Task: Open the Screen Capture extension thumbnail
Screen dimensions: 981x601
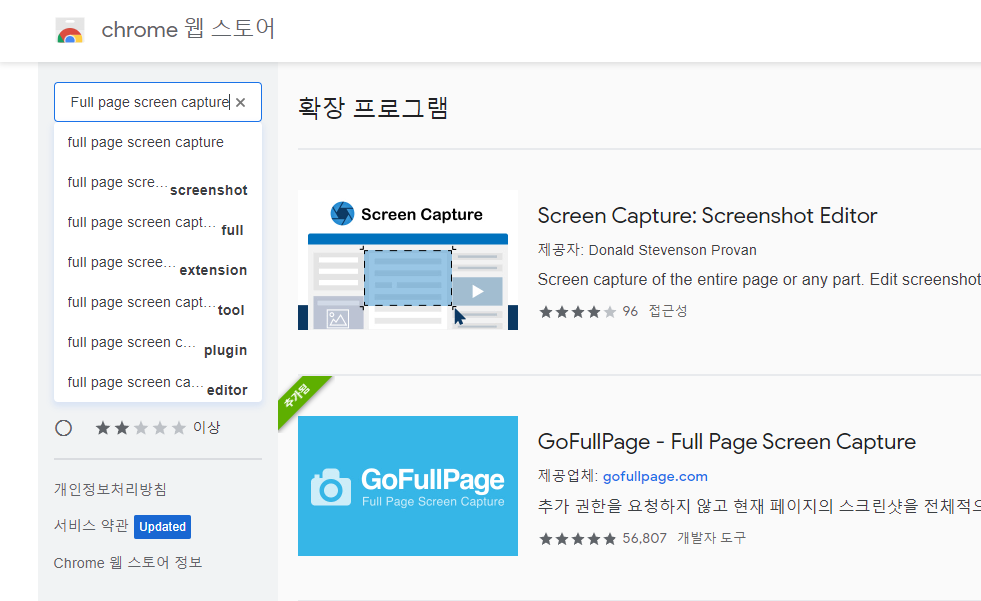Action: 408,260
